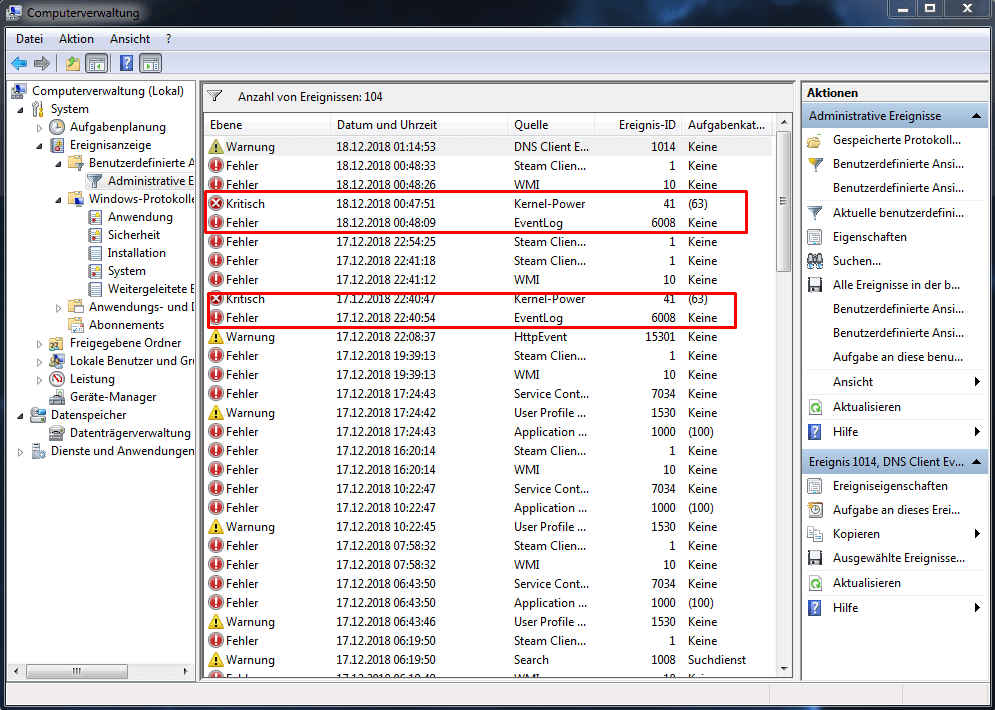The image size is (995, 710).
Task: Click the Aufgabenplanung clock icon
Action: [57, 127]
